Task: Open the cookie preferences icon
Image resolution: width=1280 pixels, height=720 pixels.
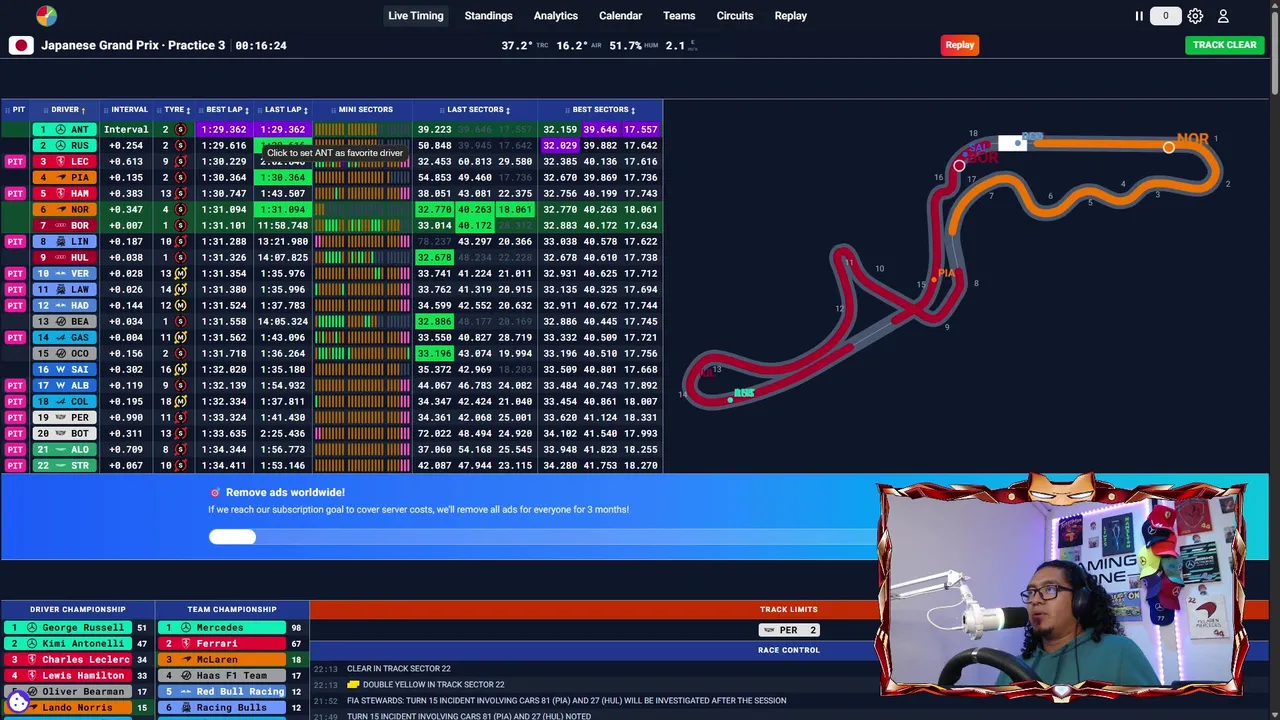Action: 18,701
